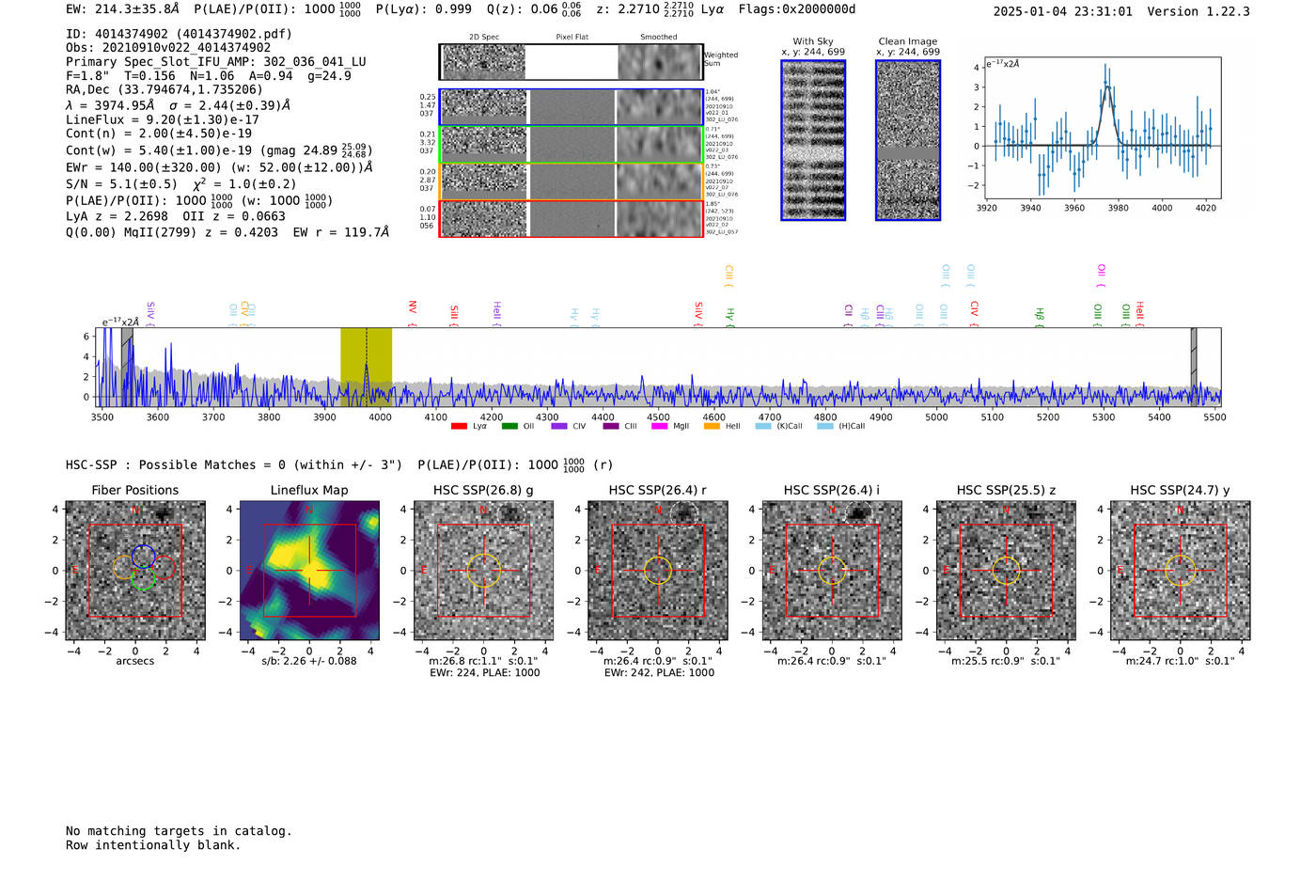Open the HSC SSP(25.5) z image
This screenshot has width=1316, height=896.
(x=1006, y=570)
